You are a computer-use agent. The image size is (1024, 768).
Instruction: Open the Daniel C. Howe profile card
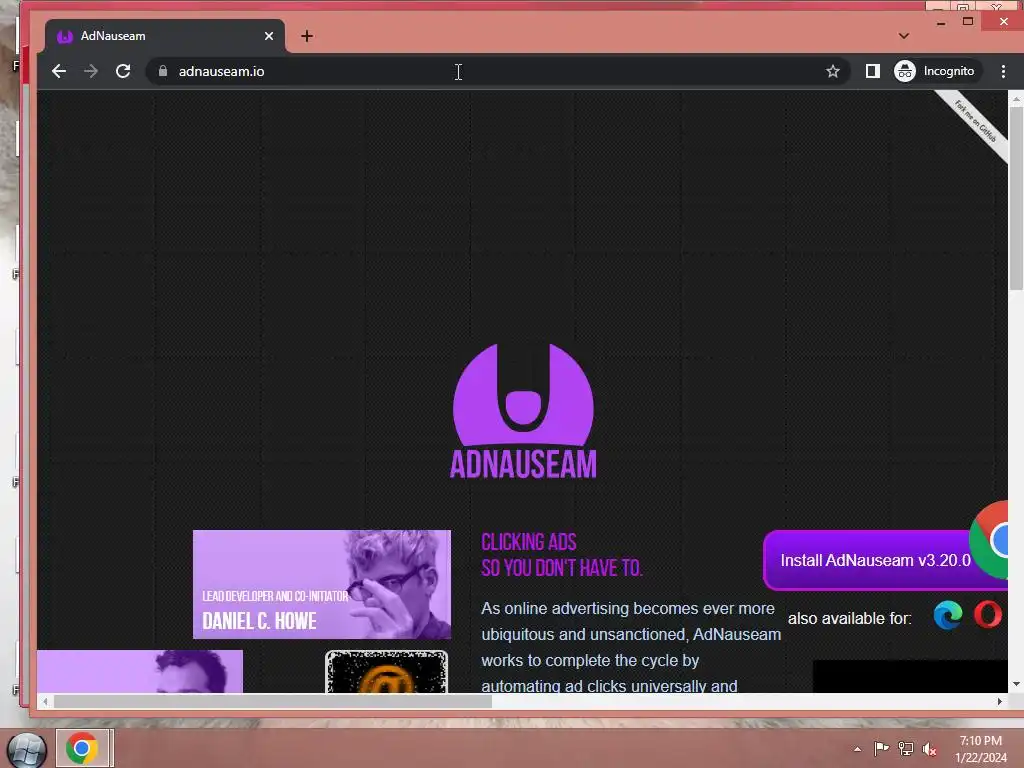[x=322, y=584]
